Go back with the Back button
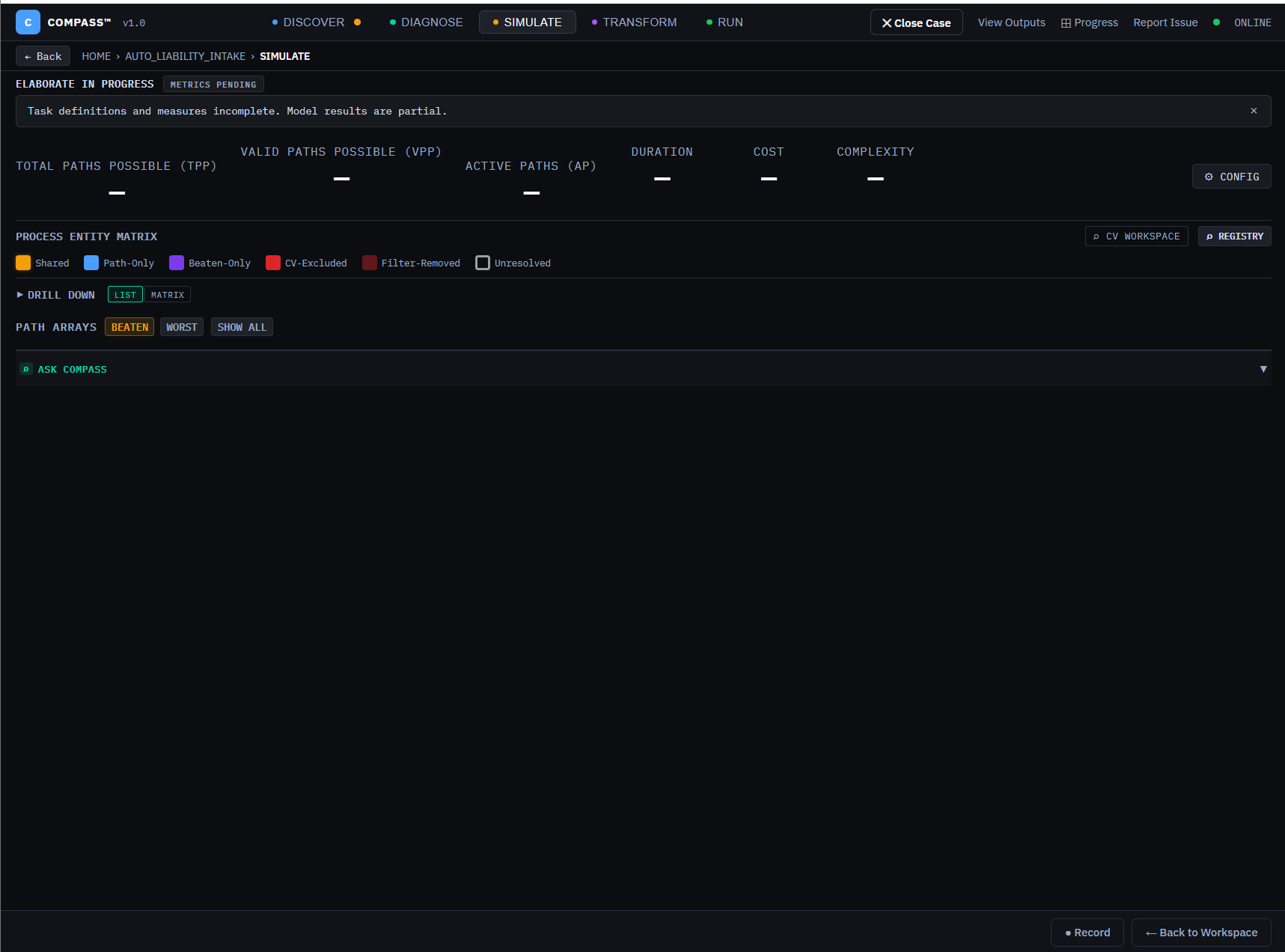The height and width of the screenshot is (952, 1285). [x=43, y=56]
